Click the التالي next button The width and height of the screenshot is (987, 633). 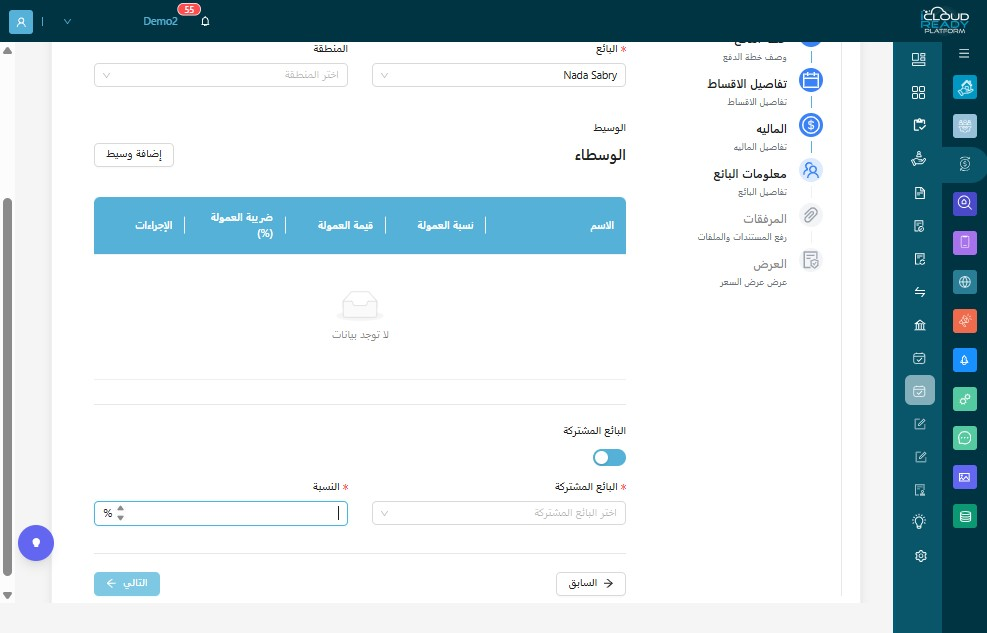[127, 583]
